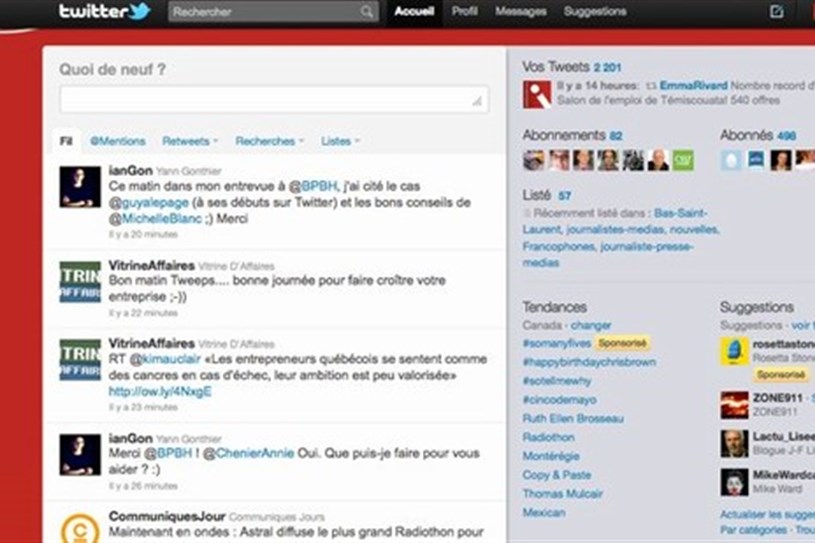Open @kimauclair mention link
The height and width of the screenshot is (543, 815).
pyautogui.click(x=165, y=359)
